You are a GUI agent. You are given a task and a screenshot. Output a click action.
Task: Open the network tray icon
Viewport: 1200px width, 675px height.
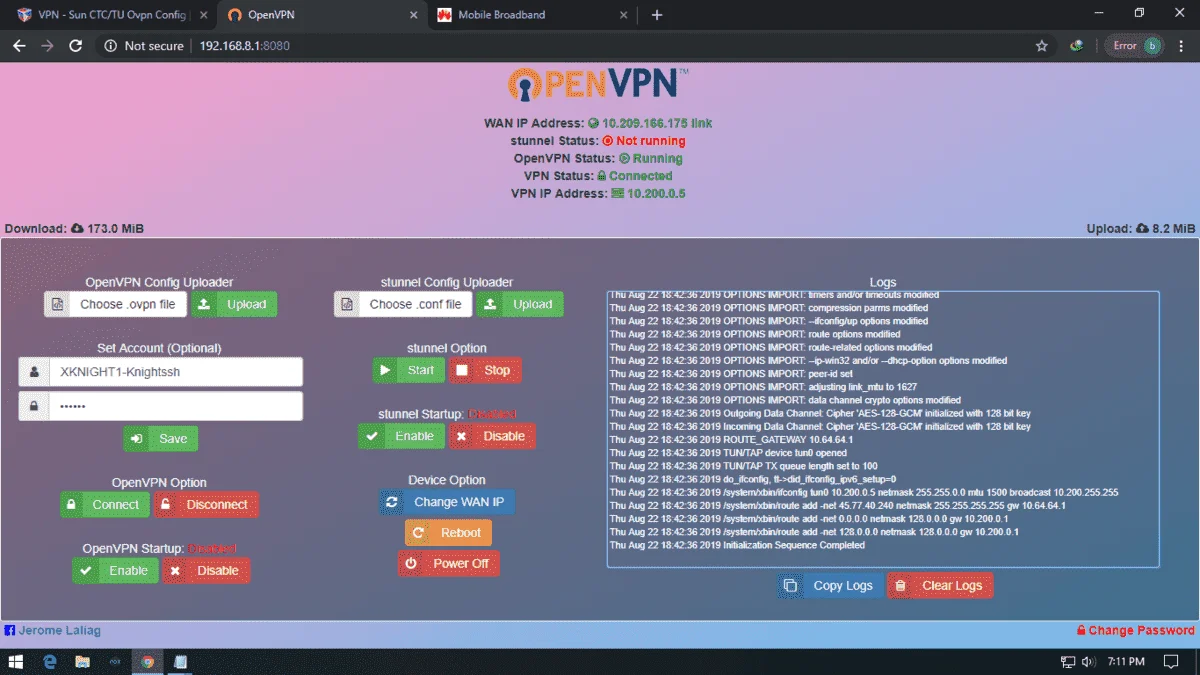[x=1067, y=662]
